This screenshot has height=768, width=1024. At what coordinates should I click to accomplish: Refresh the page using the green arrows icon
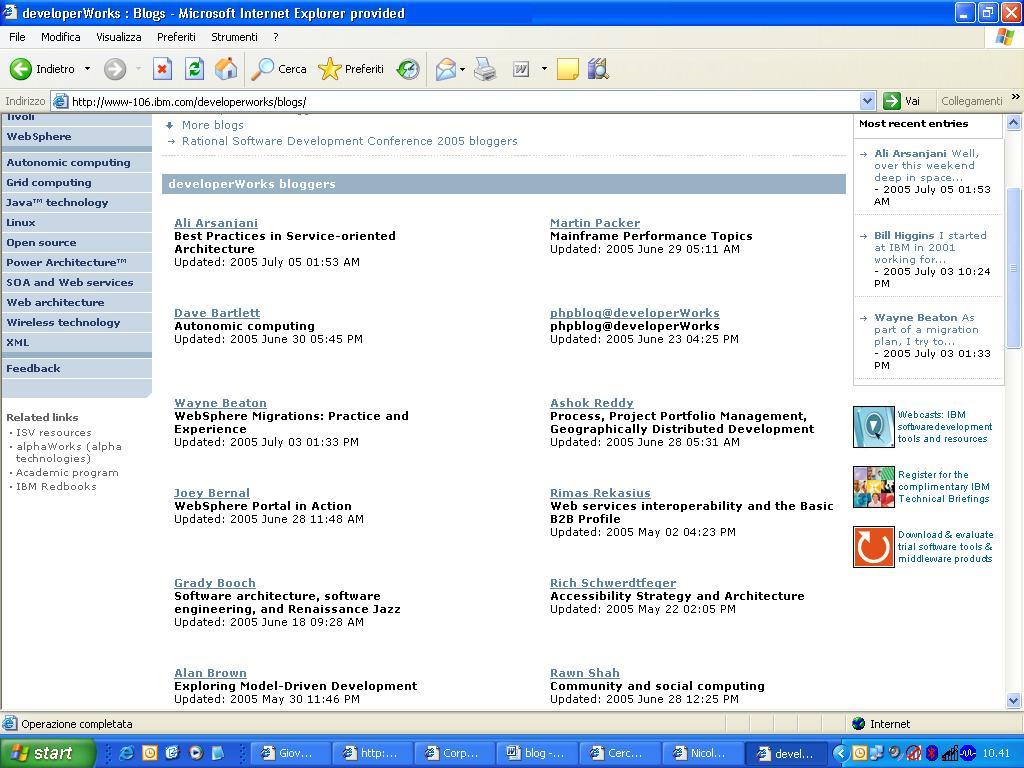tap(194, 69)
